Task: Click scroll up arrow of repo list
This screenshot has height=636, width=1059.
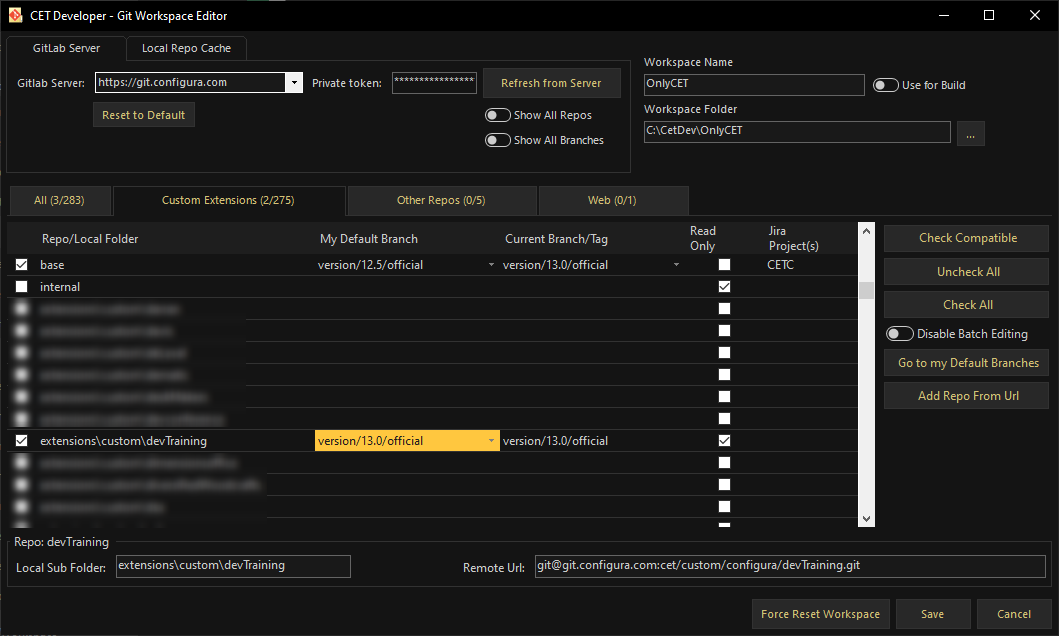Action: point(866,231)
